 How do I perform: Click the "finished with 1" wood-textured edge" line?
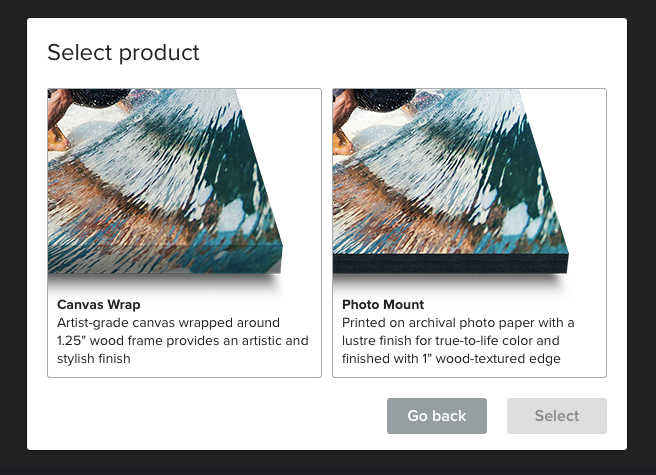pyautogui.click(x=451, y=359)
